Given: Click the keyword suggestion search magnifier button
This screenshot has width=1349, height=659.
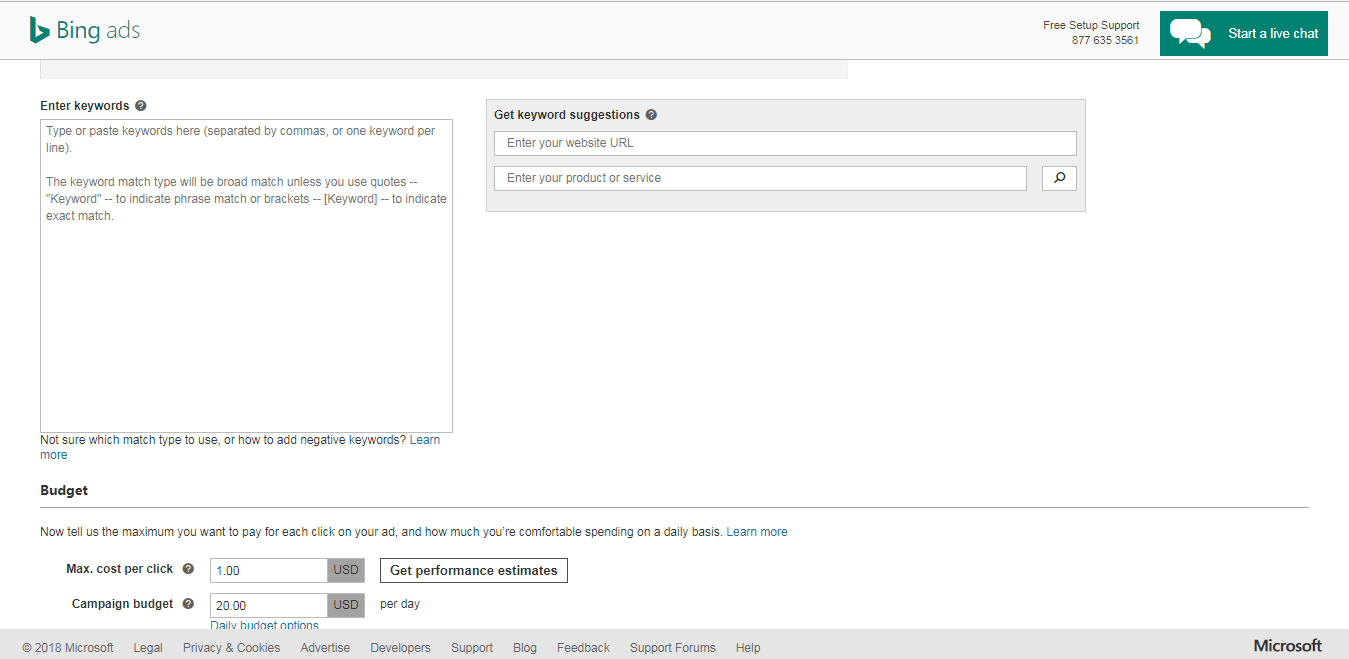Looking at the screenshot, I should (1059, 178).
